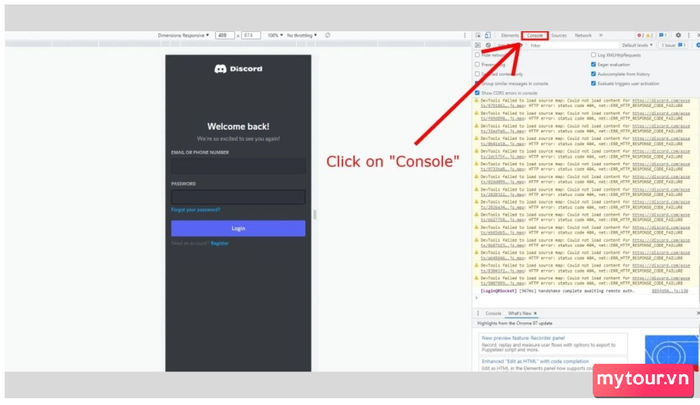Select the What's New drawer tab
The image size is (700, 405).
click(x=520, y=313)
